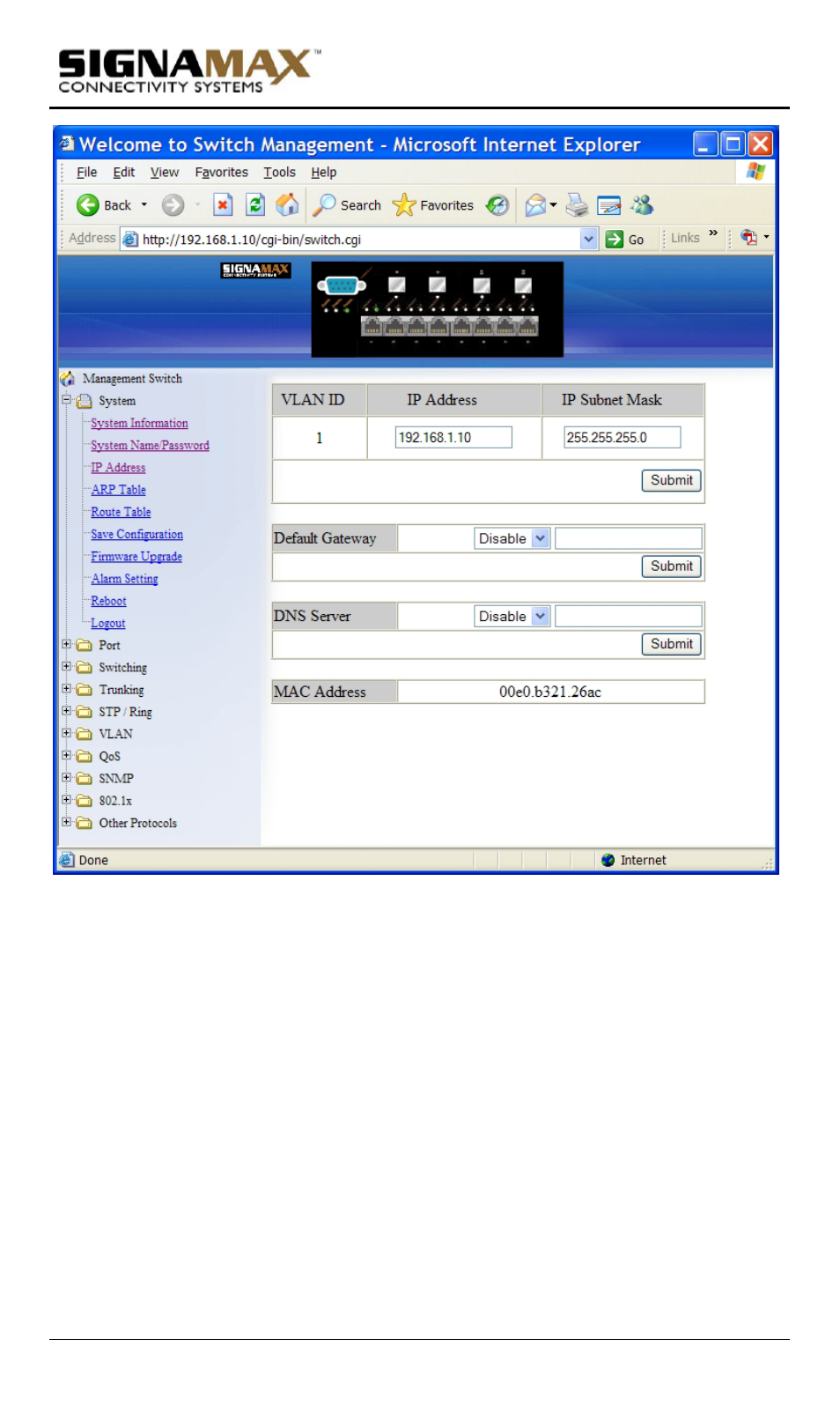Submit the Default Gateway setting
Image resolution: width=840 pixels, height=1414 pixels.
point(672,566)
